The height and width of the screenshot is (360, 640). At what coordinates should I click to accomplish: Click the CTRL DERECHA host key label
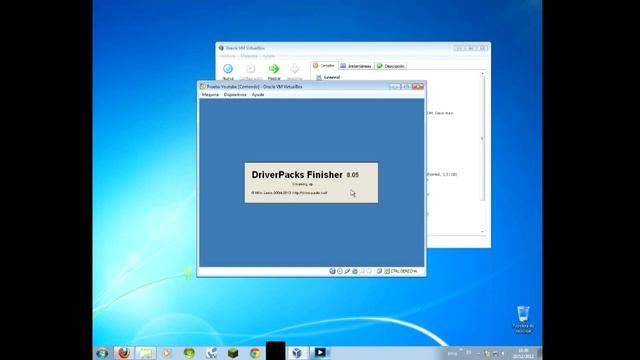click(x=404, y=271)
